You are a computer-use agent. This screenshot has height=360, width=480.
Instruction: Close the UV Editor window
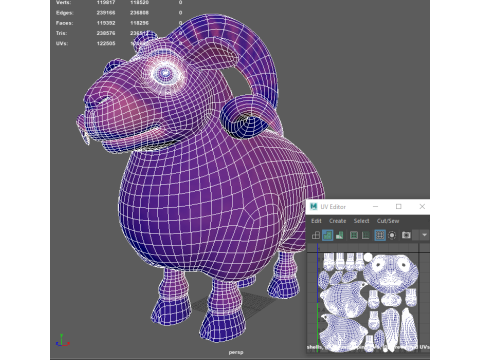[422, 207]
